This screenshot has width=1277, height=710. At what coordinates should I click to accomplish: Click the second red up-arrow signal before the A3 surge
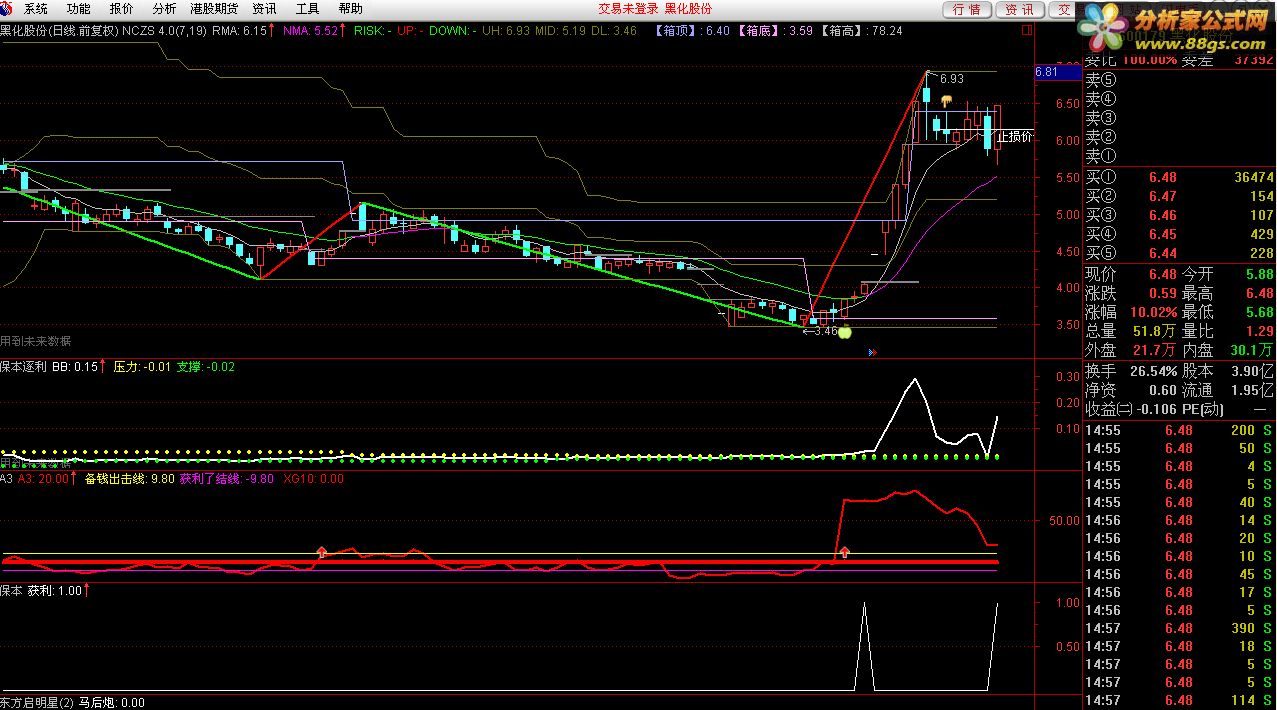tap(845, 551)
